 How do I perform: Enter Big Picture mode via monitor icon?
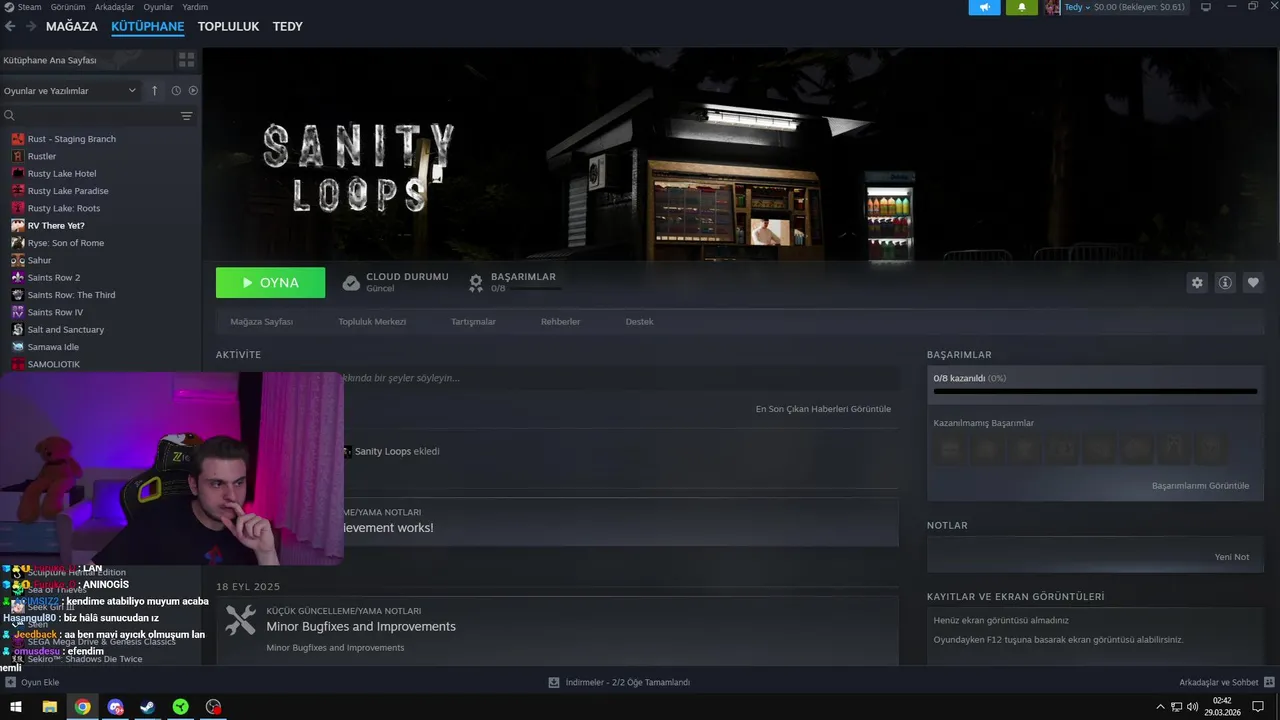tap(1205, 7)
